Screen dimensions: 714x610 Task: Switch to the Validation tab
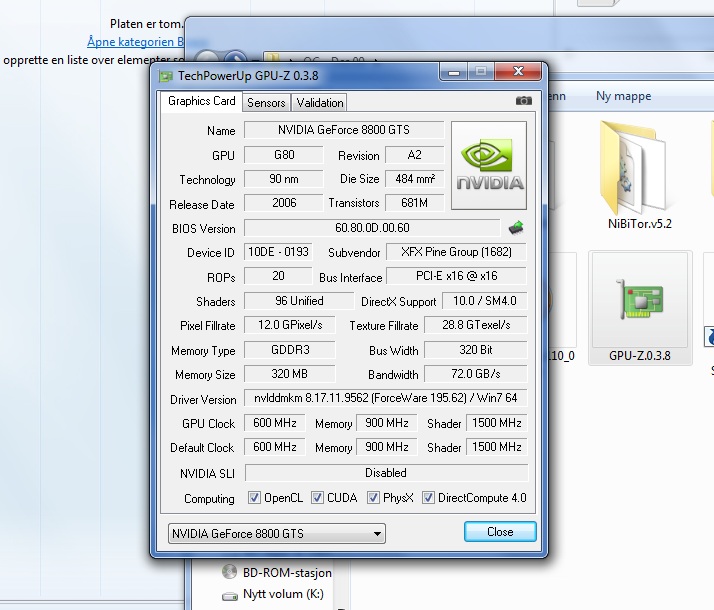320,102
